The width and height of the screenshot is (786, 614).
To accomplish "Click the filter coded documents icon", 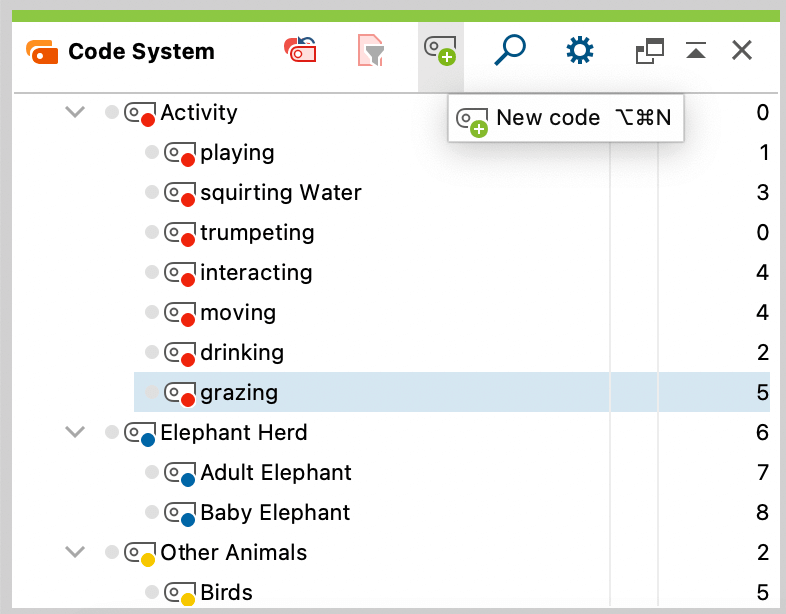I will [371, 50].
